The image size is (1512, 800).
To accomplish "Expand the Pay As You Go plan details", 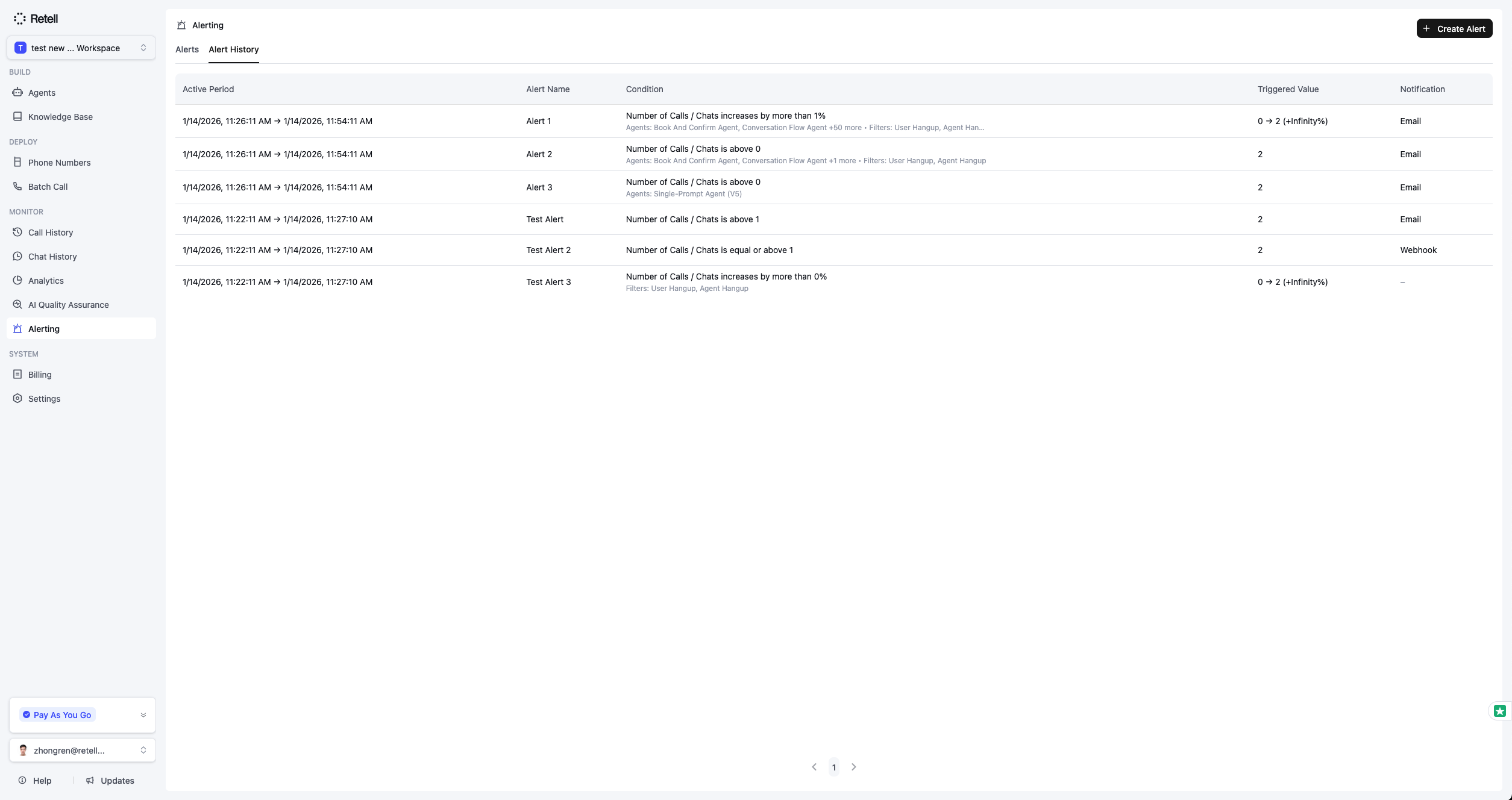I will [x=143, y=714].
